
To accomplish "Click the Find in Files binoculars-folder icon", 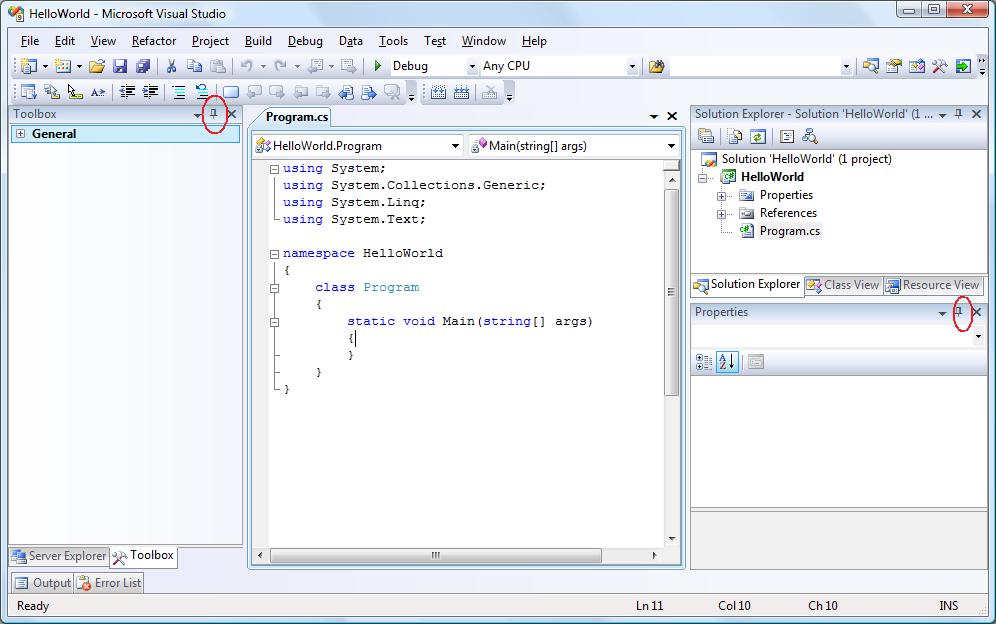I will [657, 66].
